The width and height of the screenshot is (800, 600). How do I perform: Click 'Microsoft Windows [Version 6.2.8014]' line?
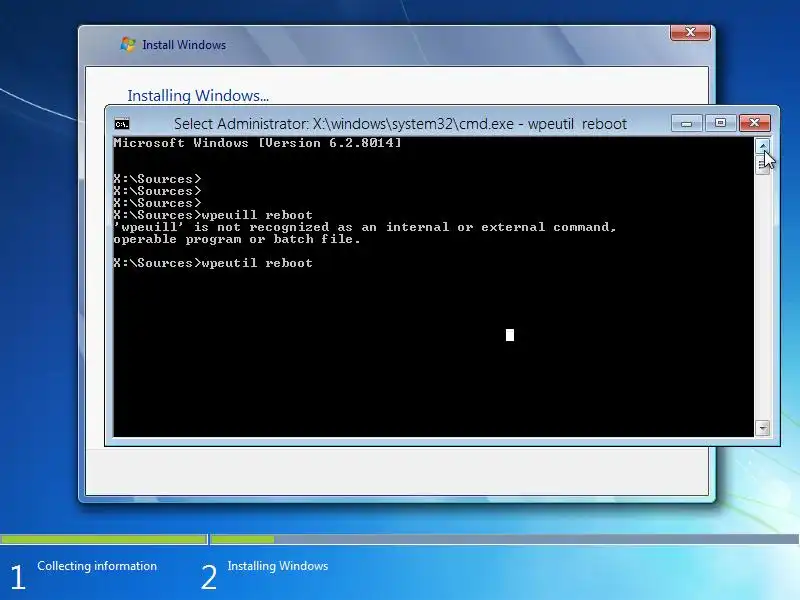click(x=258, y=143)
